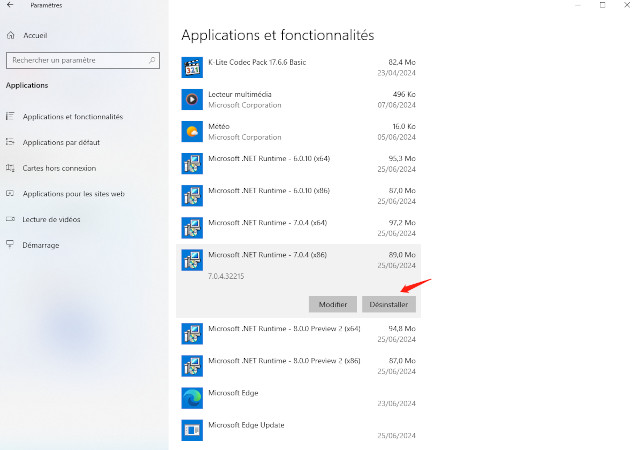Select the Microsoft Edge entry name
Image resolution: width=632 pixels, height=450 pixels.
pyautogui.click(x=233, y=393)
